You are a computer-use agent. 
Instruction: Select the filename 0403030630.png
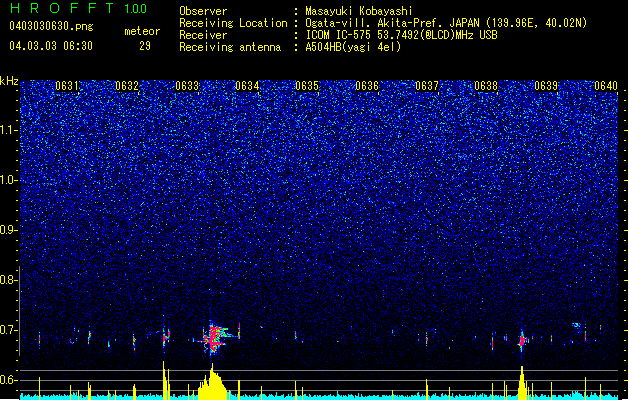click(x=51, y=26)
